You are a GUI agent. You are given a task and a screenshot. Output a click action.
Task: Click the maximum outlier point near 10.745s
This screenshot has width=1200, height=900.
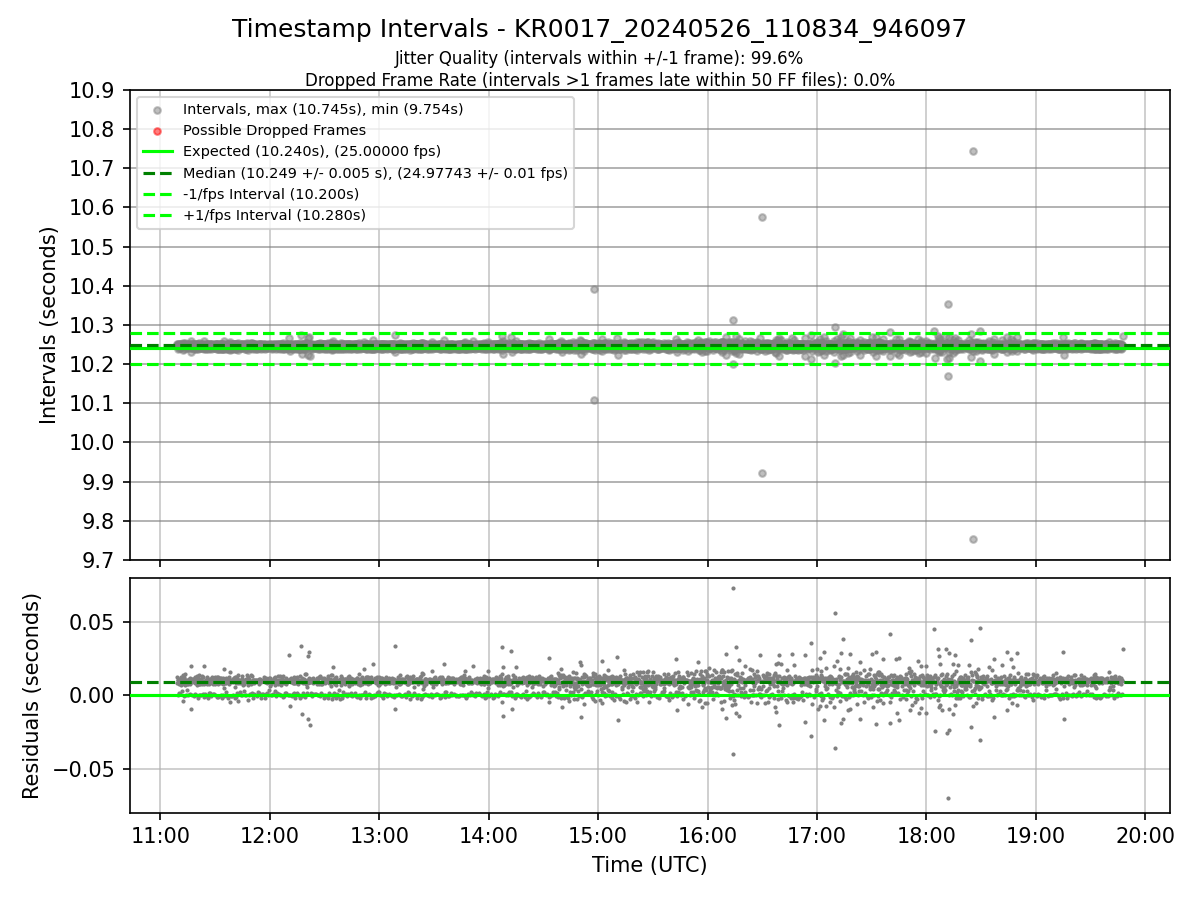[973, 151]
